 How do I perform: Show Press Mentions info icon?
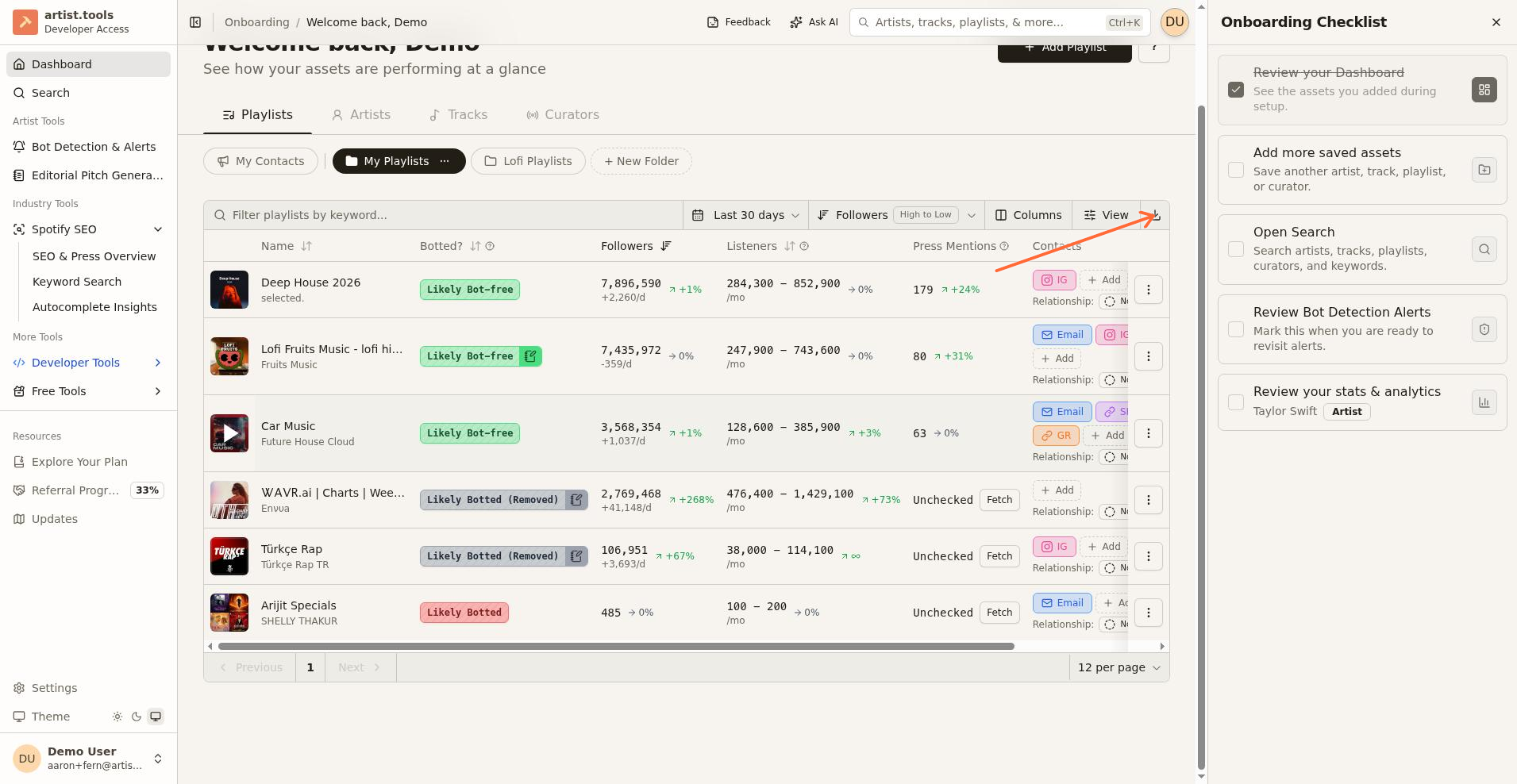pyautogui.click(x=1004, y=246)
